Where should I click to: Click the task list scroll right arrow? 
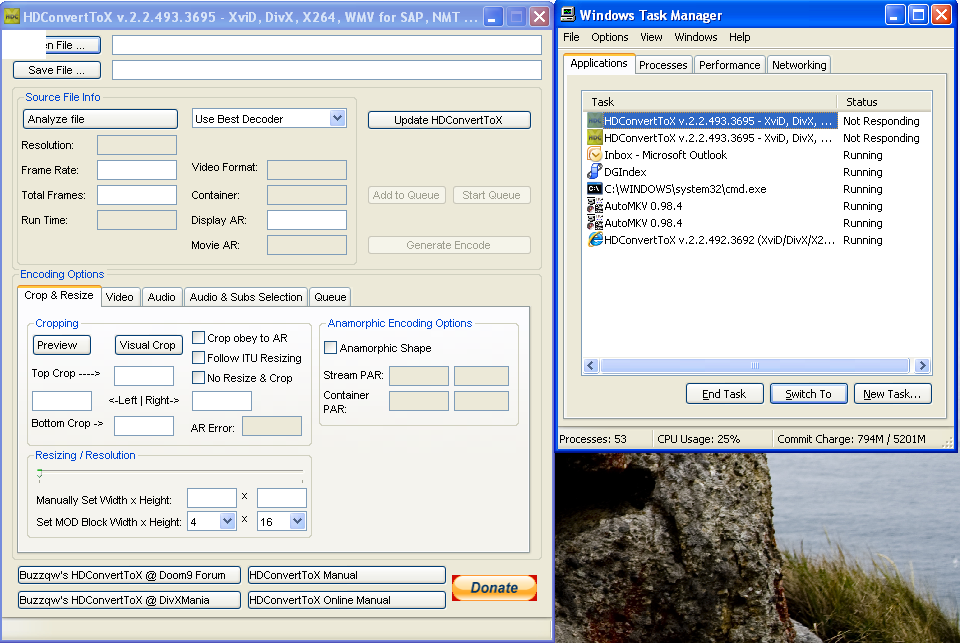922,366
